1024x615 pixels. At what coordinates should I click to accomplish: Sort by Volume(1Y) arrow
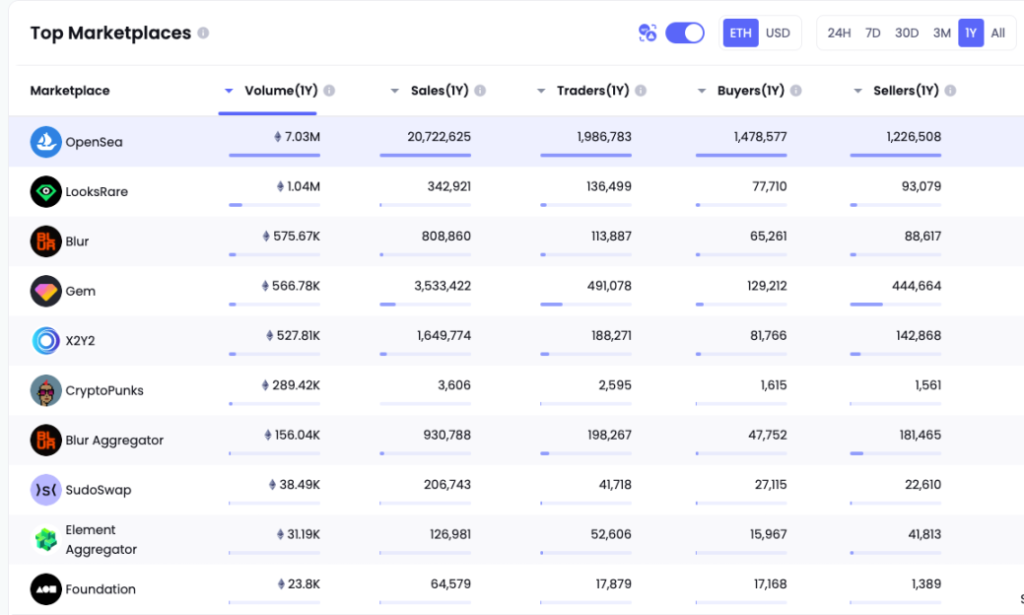pos(229,91)
